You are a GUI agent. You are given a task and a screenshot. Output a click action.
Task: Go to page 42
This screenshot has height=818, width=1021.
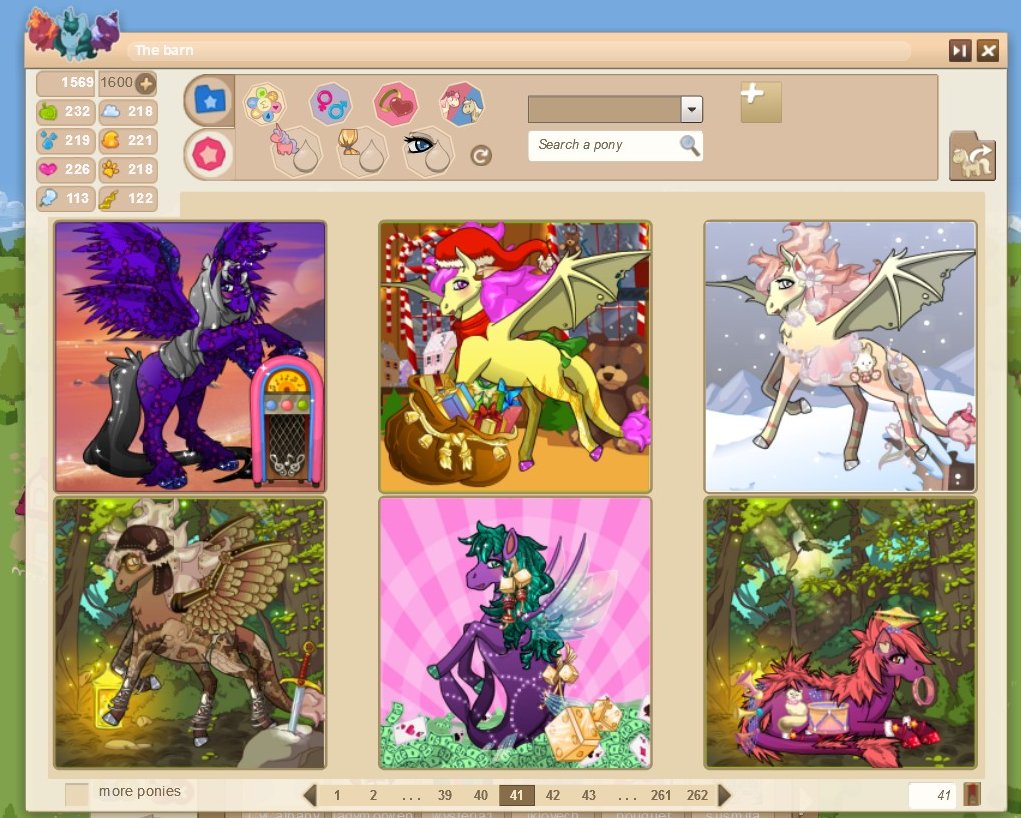[x=553, y=795]
